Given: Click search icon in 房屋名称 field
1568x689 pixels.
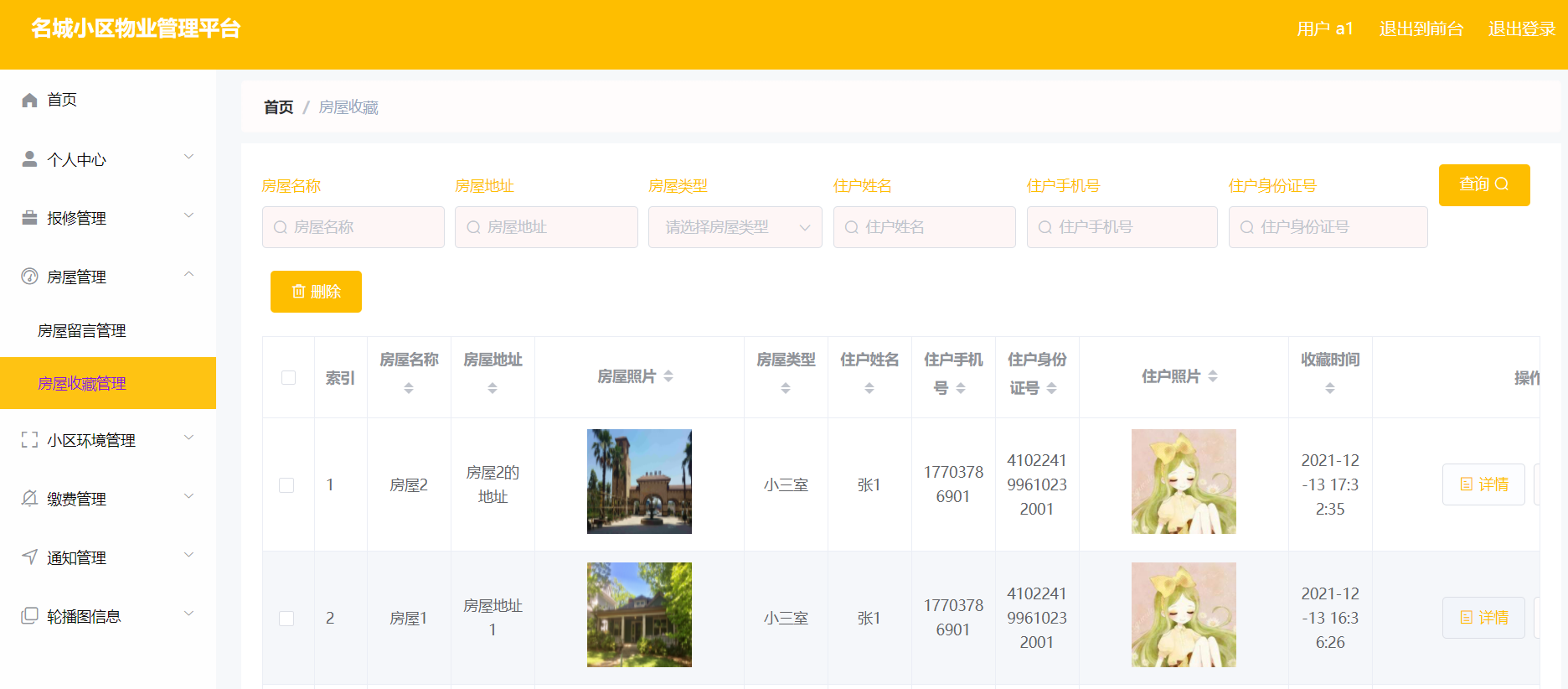Looking at the screenshot, I should tap(281, 227).
